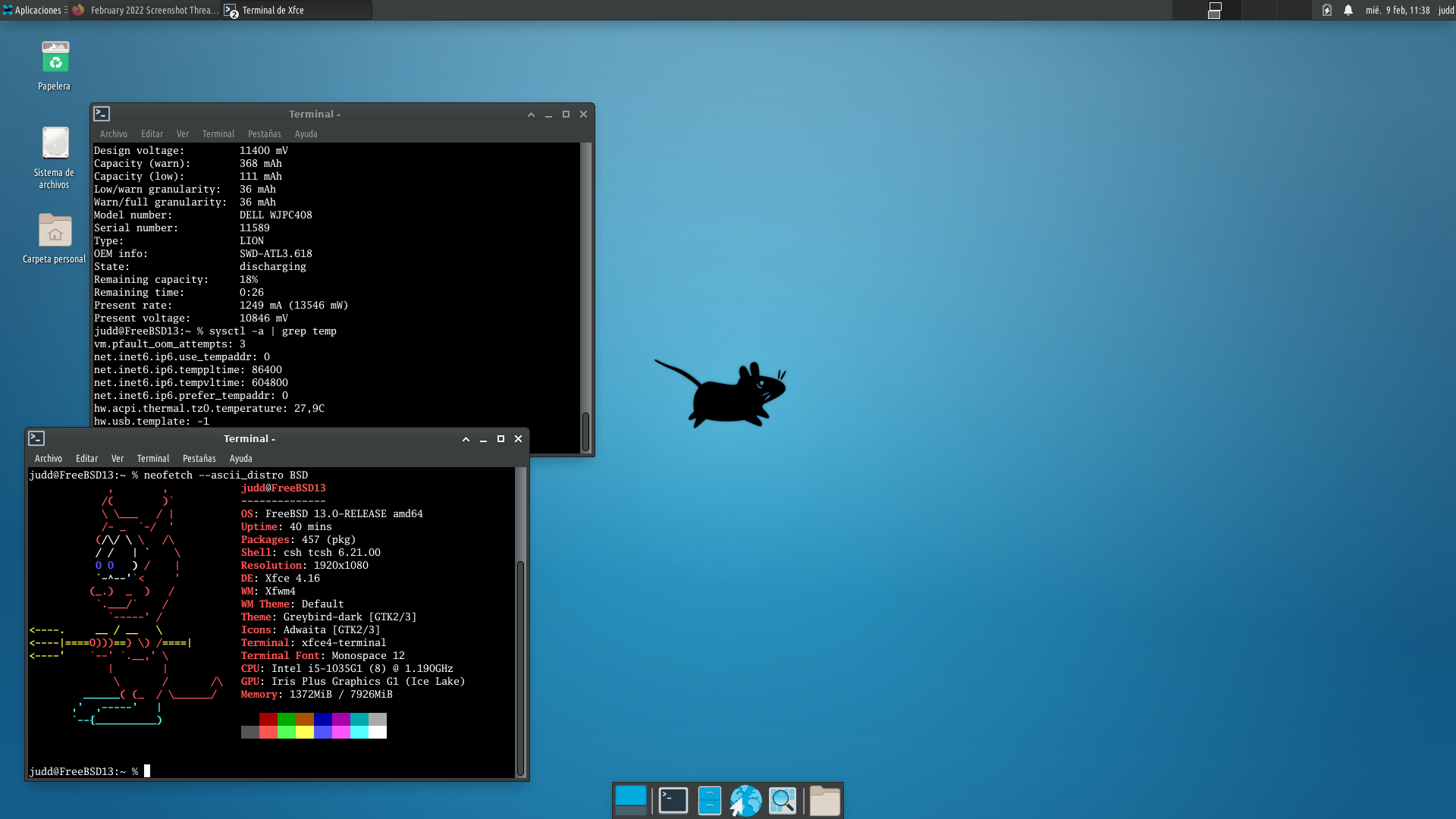Viewport: 1456px width, 819px height.
Task: Switch to the February 2022 Screenshot Thread Firefox window
Action: (x=146, y=10)
